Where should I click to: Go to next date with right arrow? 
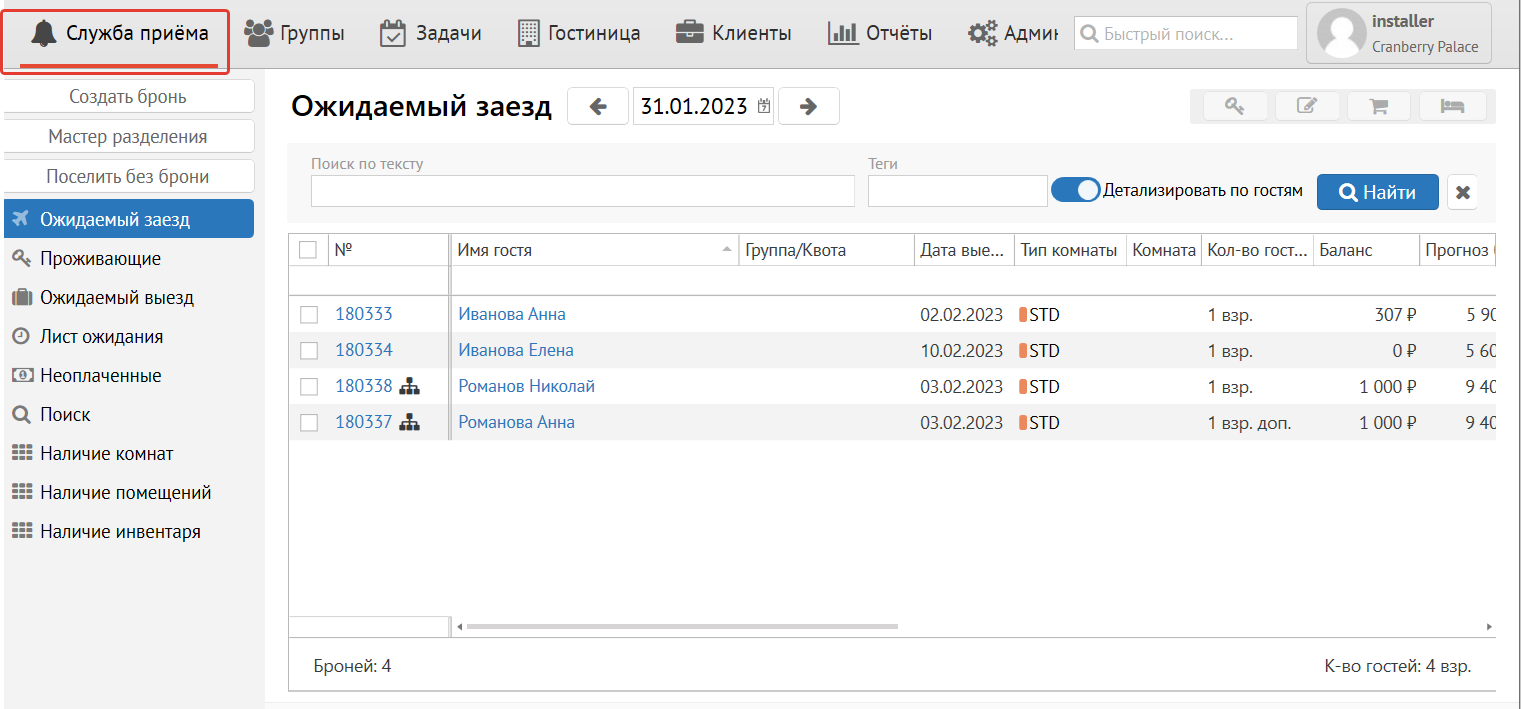(x=809, y=106)
